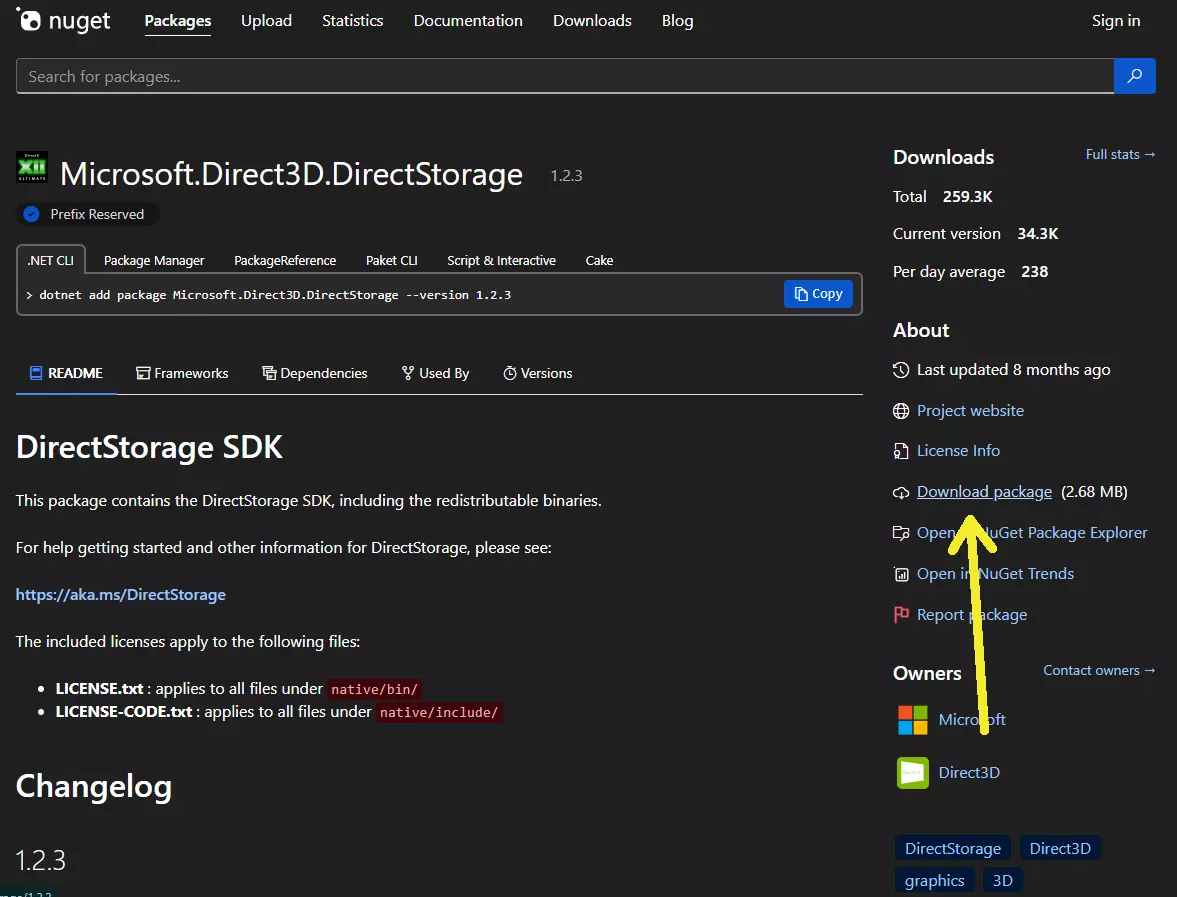The width and height of the screenshot is (1177, 897).
Task: Click the Download package link
Action: pyautogui.click(x=984, y=491)
